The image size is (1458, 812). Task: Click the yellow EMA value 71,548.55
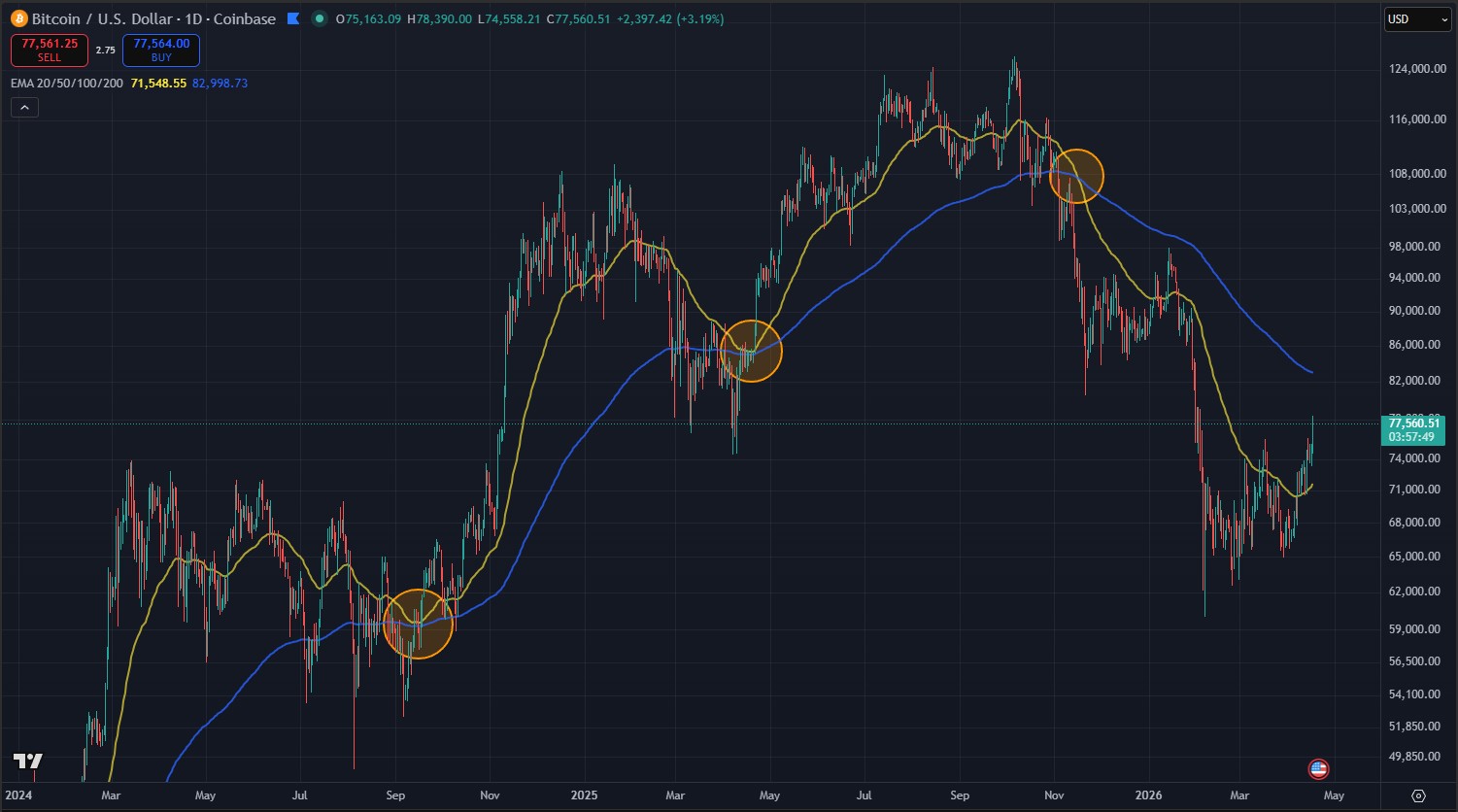(158, 84)
